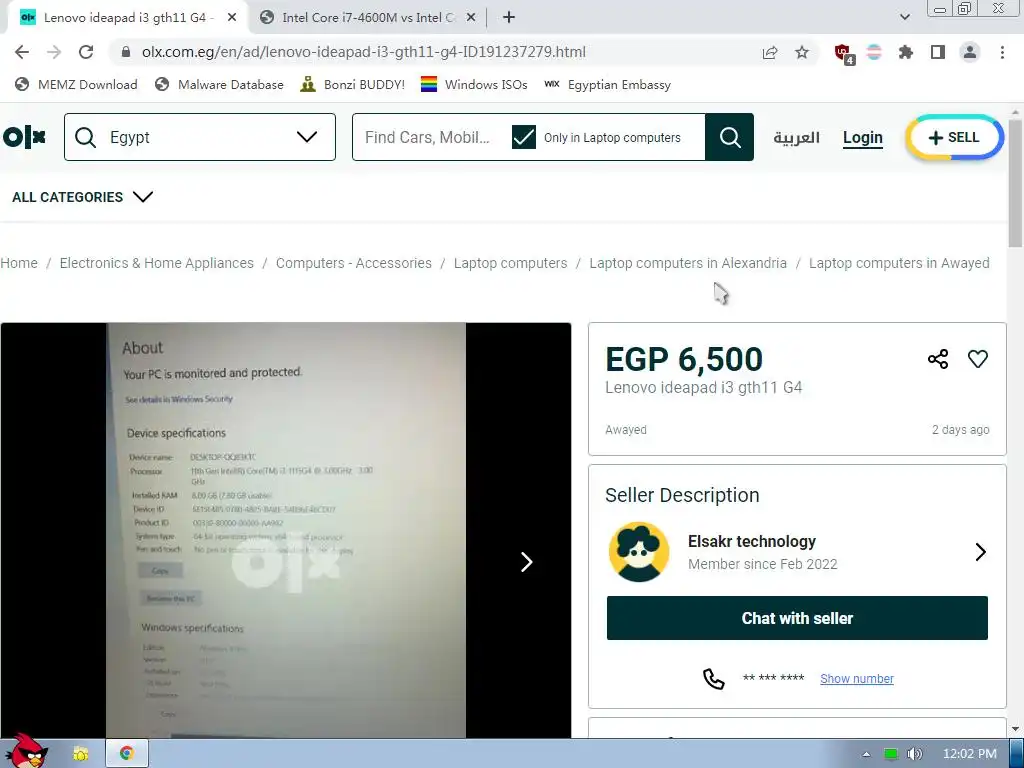Show the next photo with the right arrow
This screenshot has width=1024, height=768.
tap(526, 562)
